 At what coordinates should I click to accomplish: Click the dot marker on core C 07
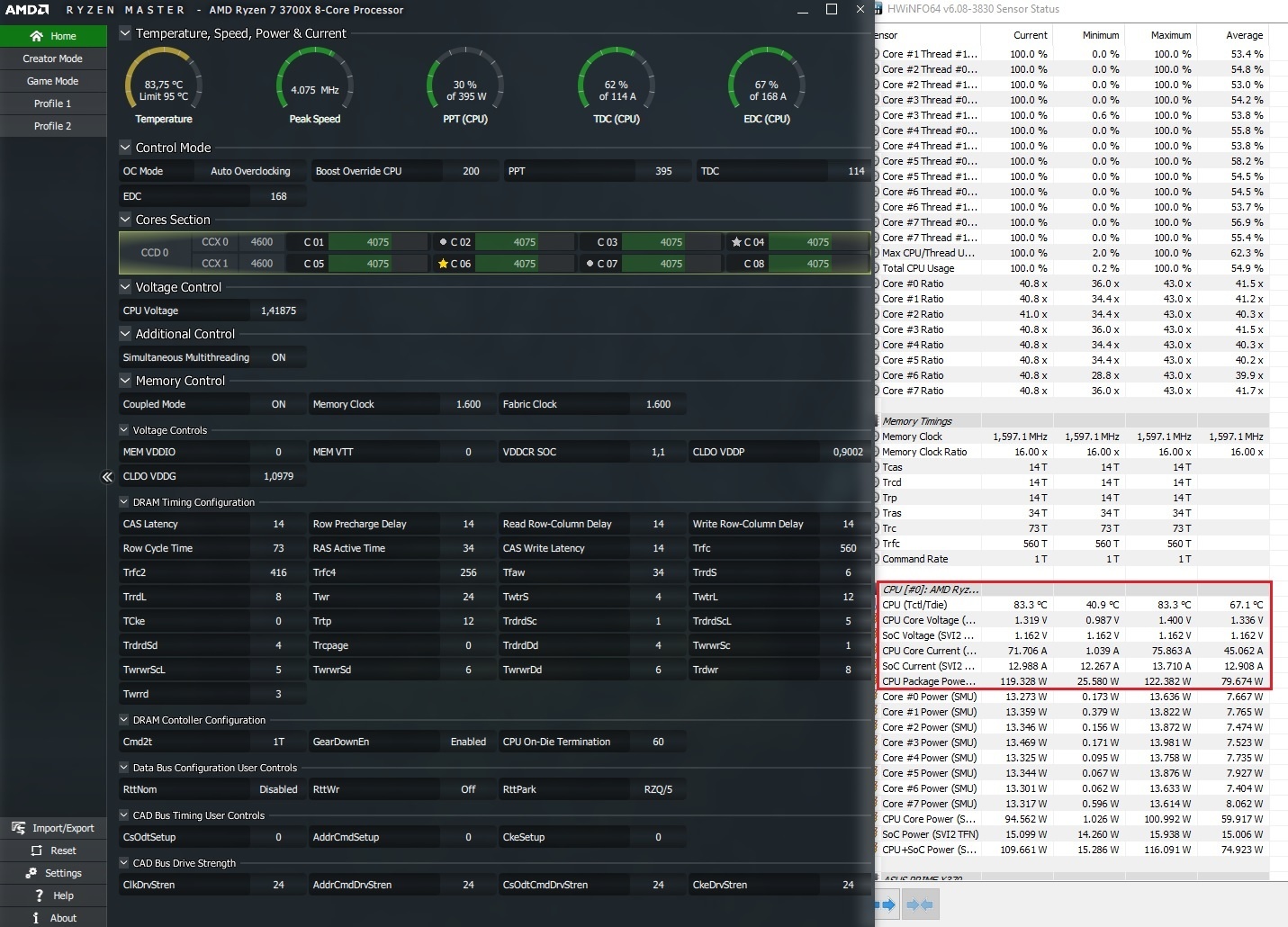[x=590, y=264]
